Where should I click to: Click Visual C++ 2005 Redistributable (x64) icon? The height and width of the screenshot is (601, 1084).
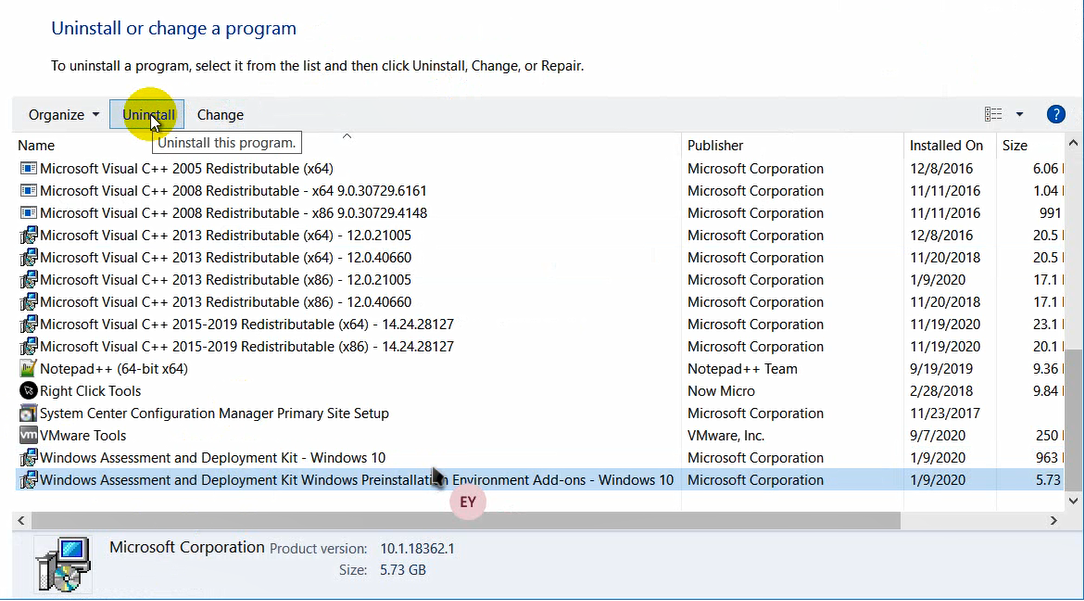pyautogui.click(x=28, y=168)
